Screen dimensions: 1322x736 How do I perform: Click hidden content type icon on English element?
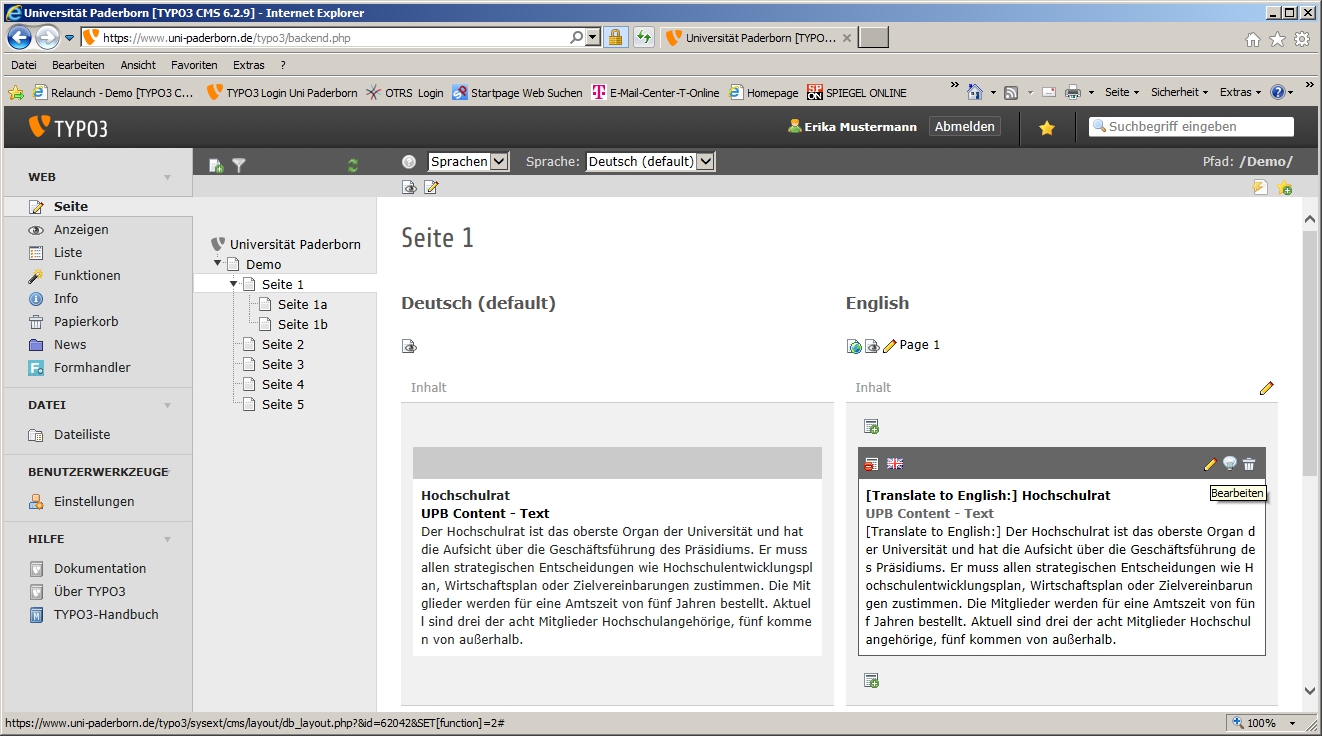(872, 464)
